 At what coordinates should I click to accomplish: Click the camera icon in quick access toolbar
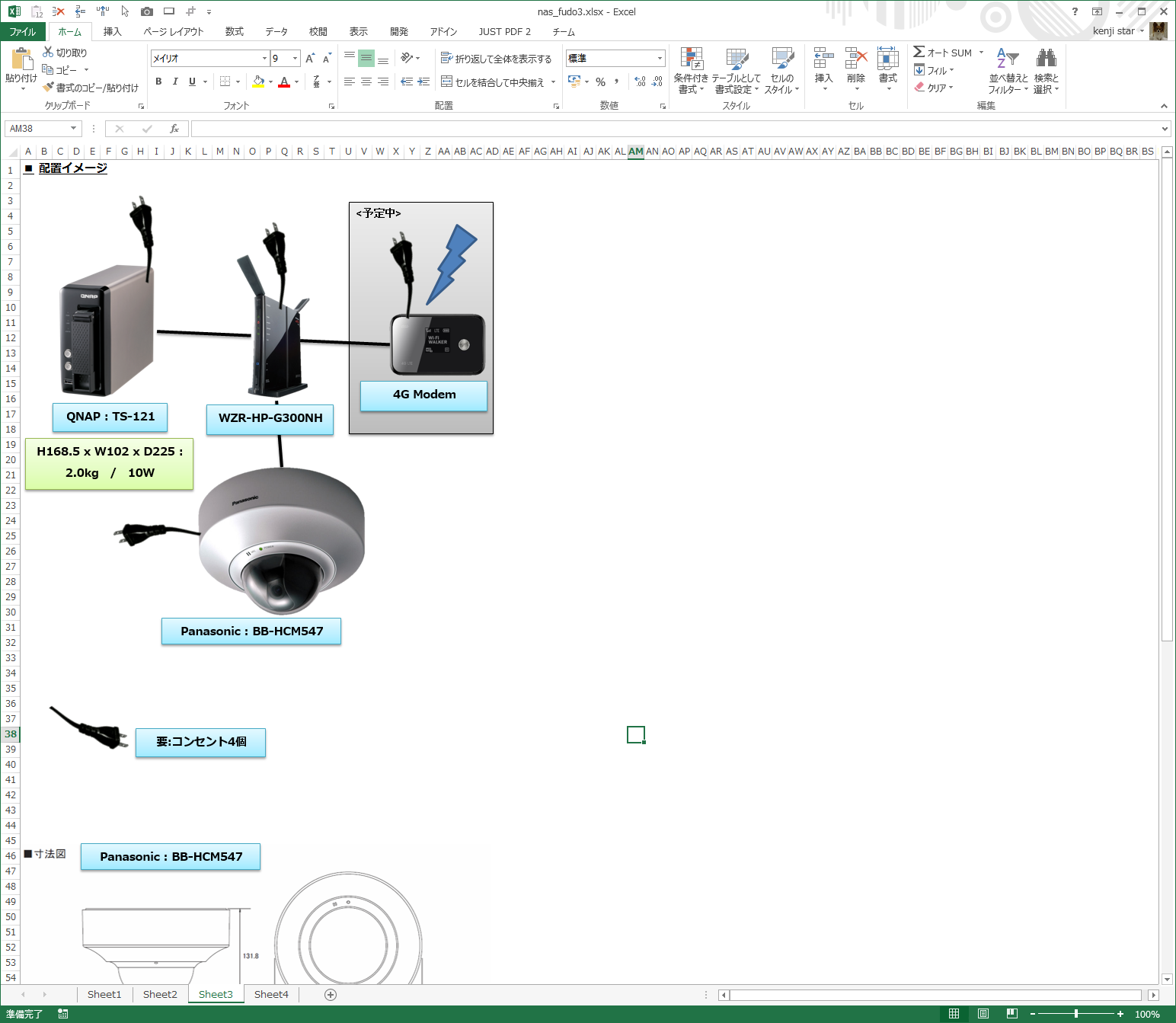click(147, 11)
